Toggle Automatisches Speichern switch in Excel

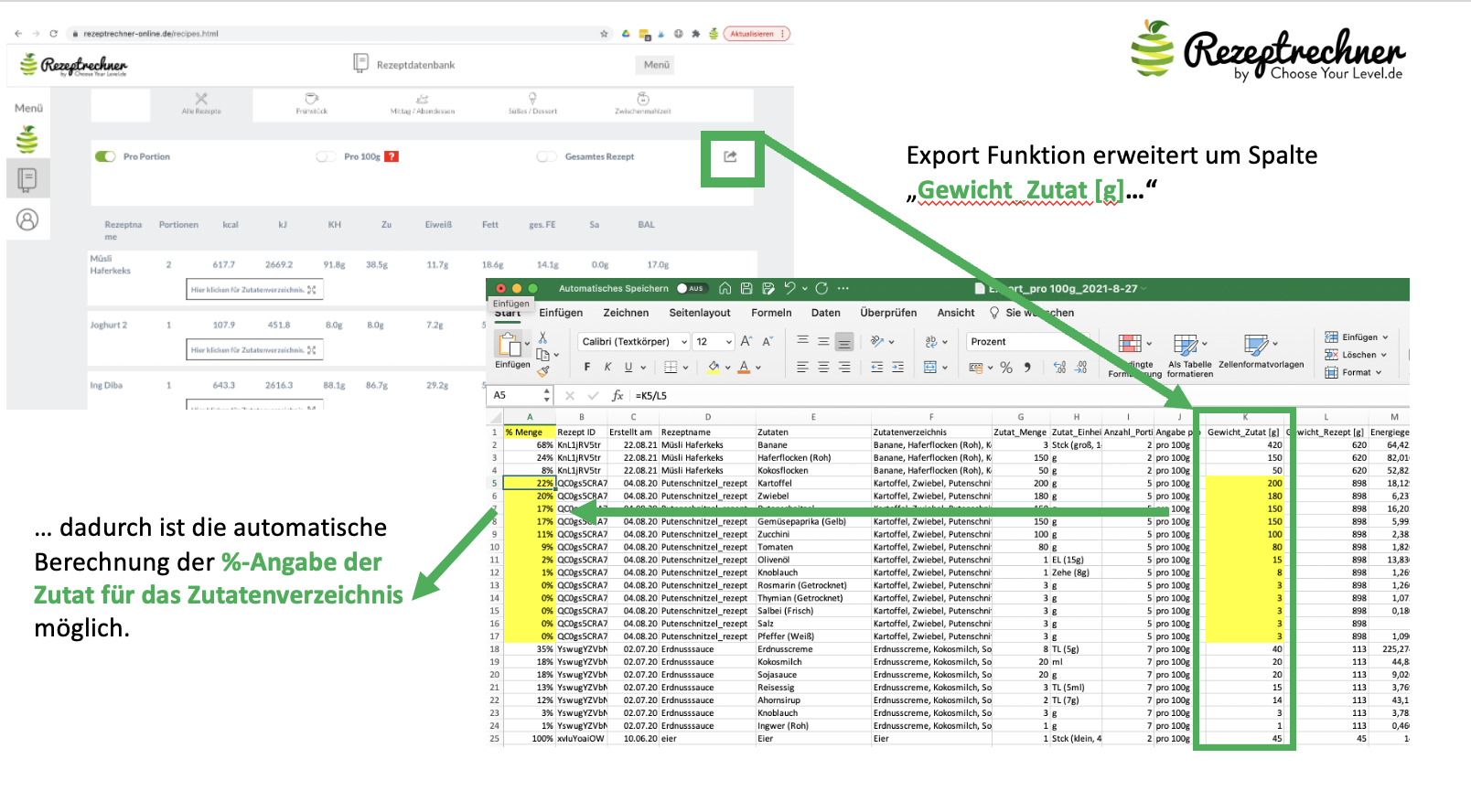click(691, 288)
